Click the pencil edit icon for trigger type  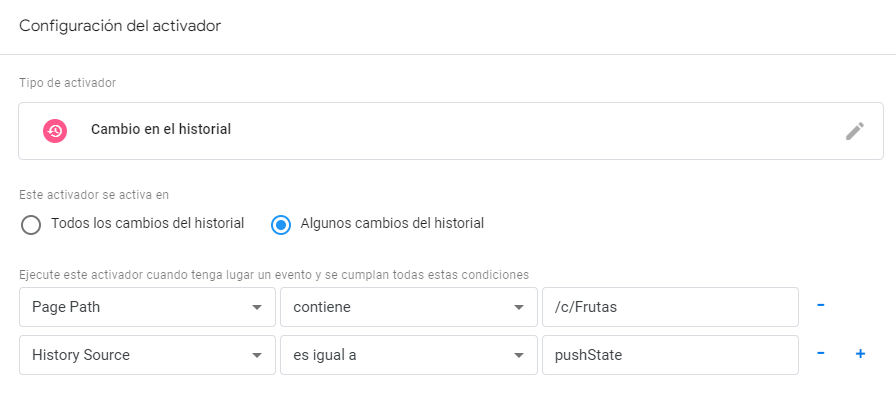pyautogui.click(x=855, y=131)
